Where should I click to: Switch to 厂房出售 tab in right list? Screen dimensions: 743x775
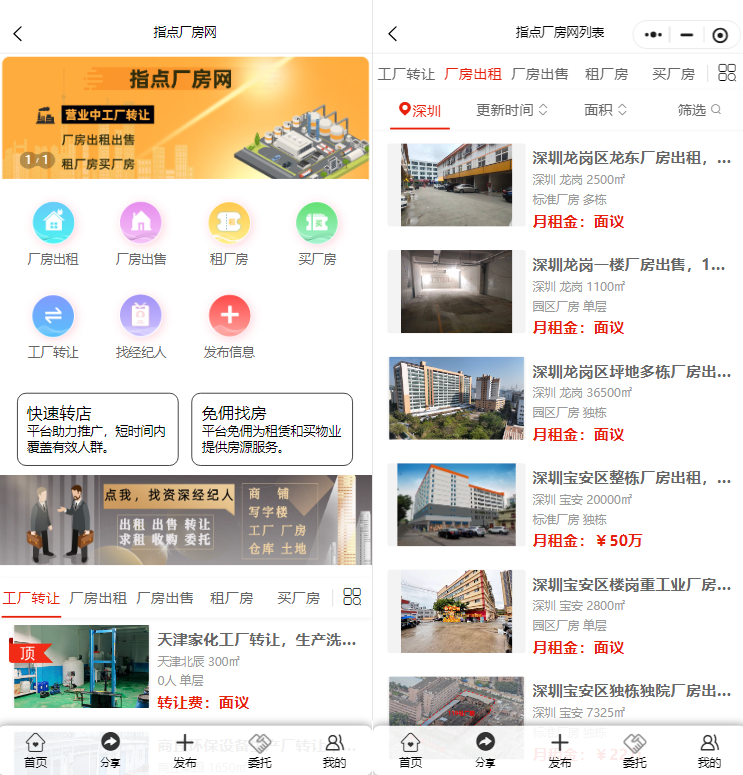540,74
